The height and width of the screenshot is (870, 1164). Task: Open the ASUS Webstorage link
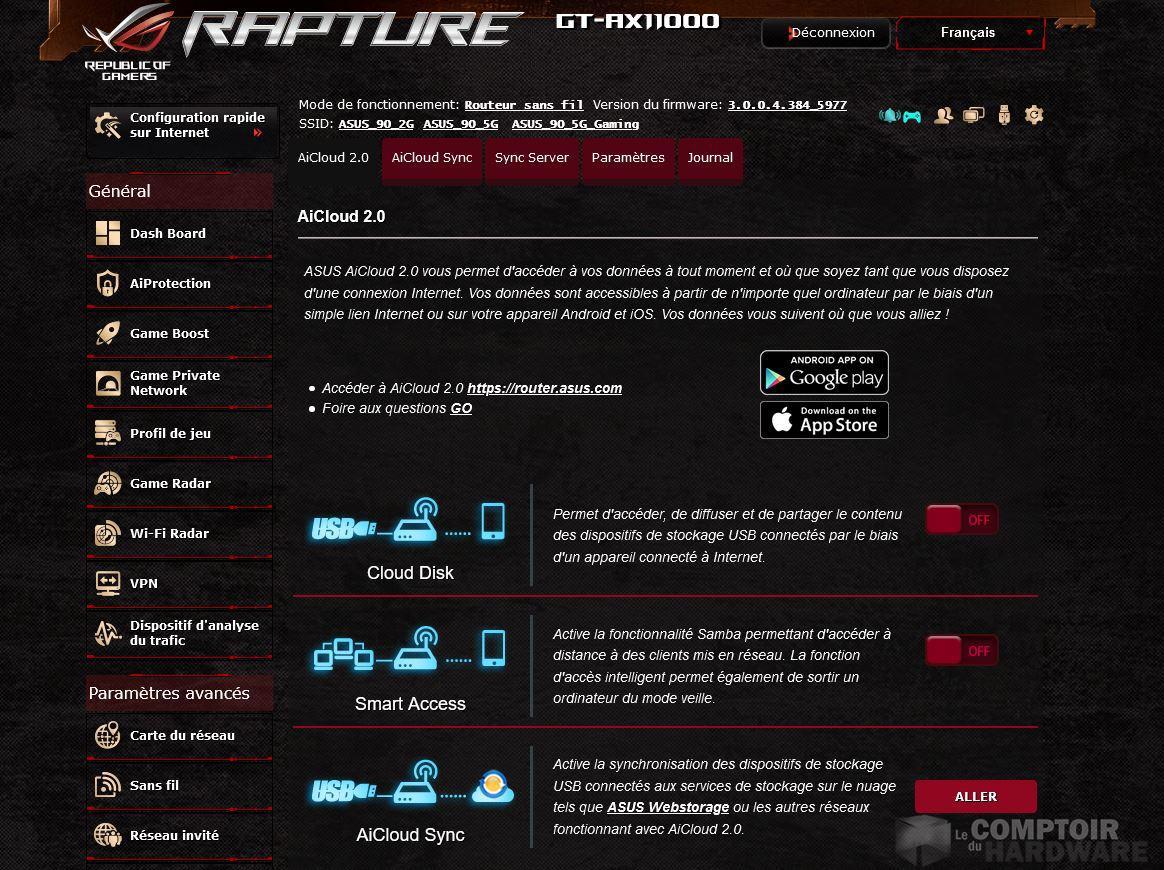(667, 807)
